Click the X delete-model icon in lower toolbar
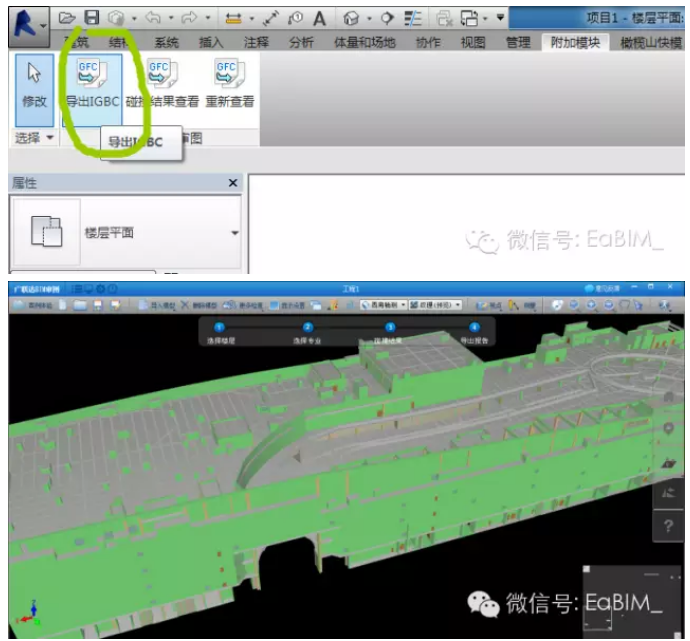Image resolution: width=690 pixels, height=641 pixels. (x=185, y=304)
